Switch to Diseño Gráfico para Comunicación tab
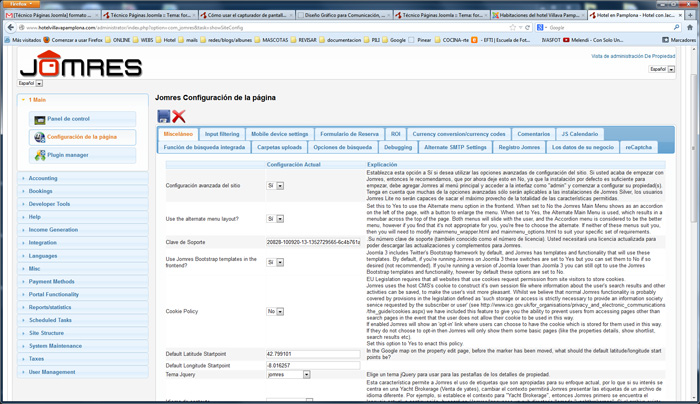The image size is (700, 404). (x=344, y=15)
